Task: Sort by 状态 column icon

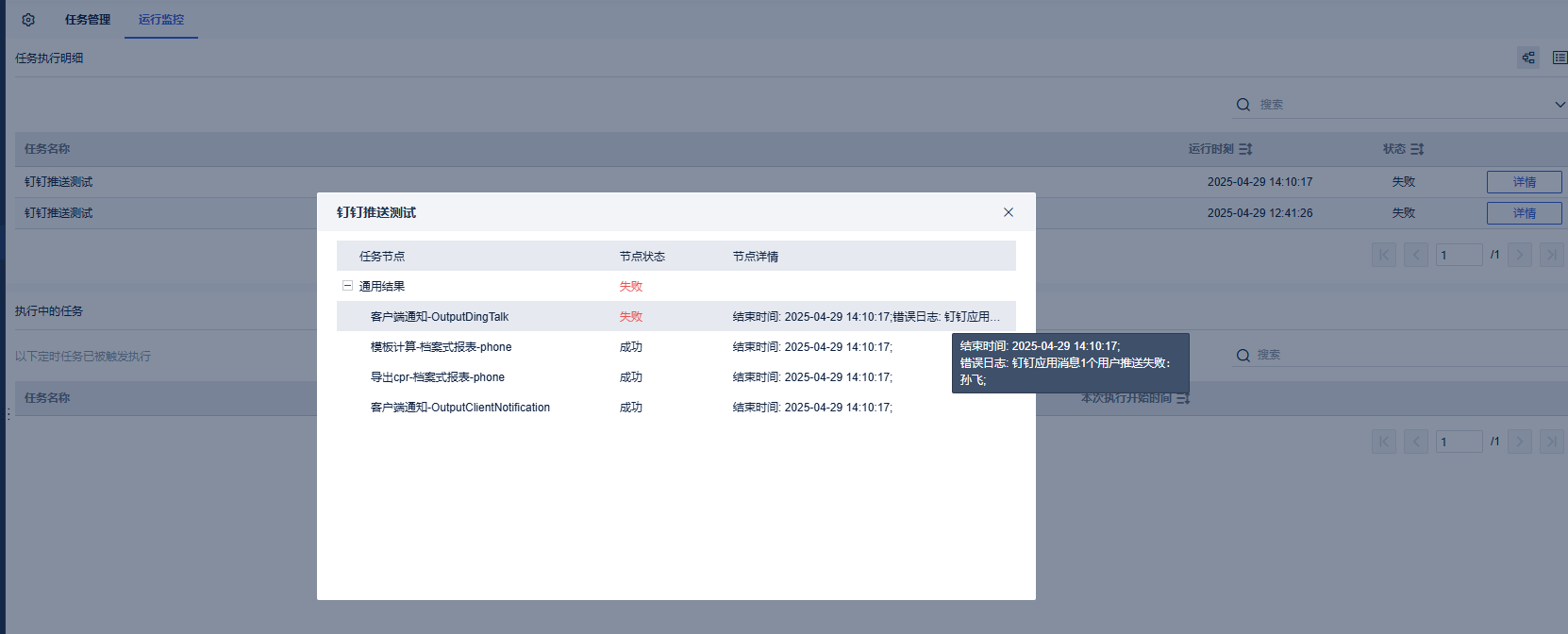Action: click(1417, 149)
